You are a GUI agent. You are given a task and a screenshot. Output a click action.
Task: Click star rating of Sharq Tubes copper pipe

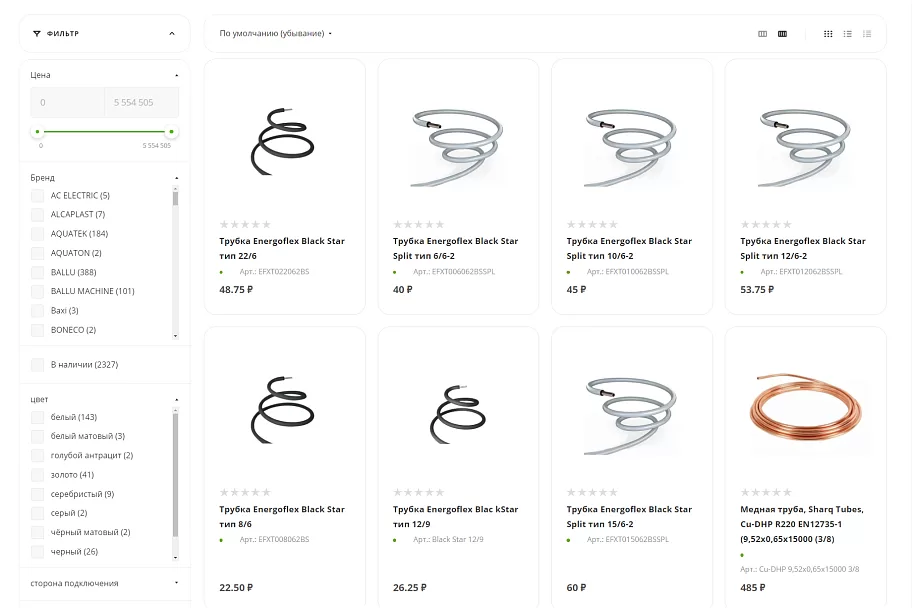(x=766, y=492)
